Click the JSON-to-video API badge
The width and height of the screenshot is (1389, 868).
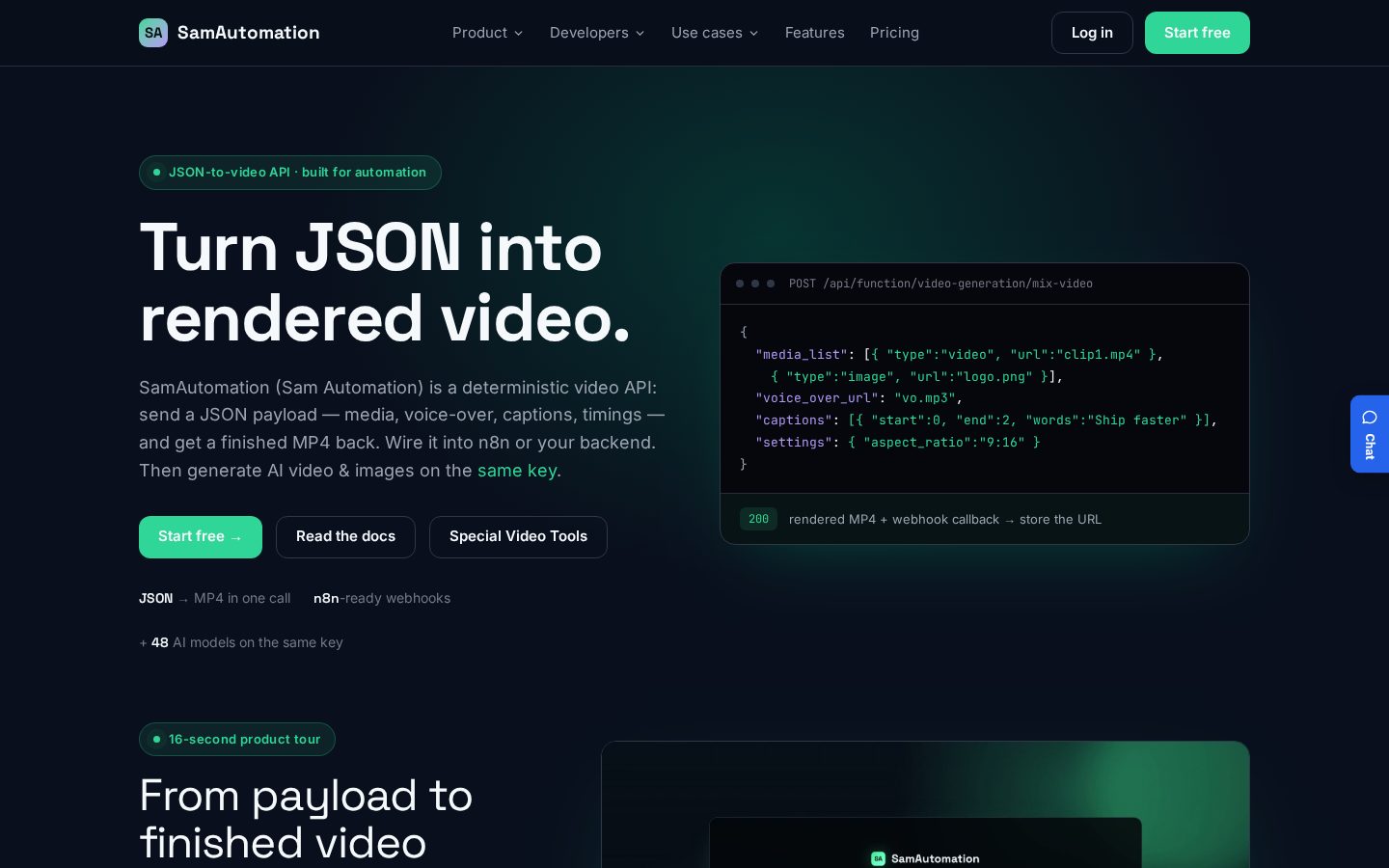290,173
